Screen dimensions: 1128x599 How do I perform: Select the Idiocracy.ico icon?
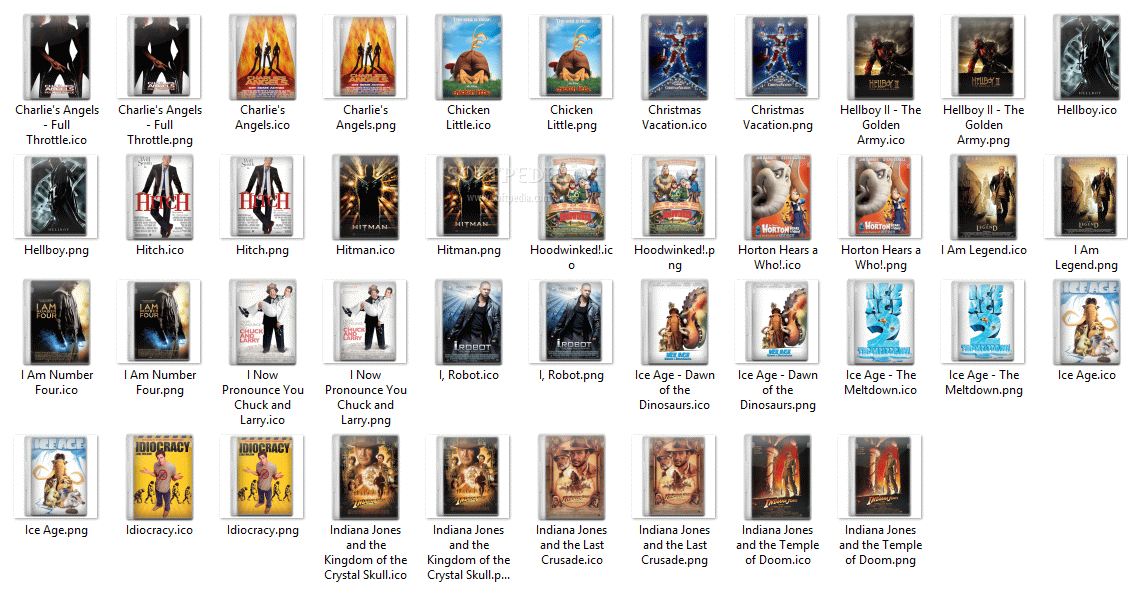160,476
